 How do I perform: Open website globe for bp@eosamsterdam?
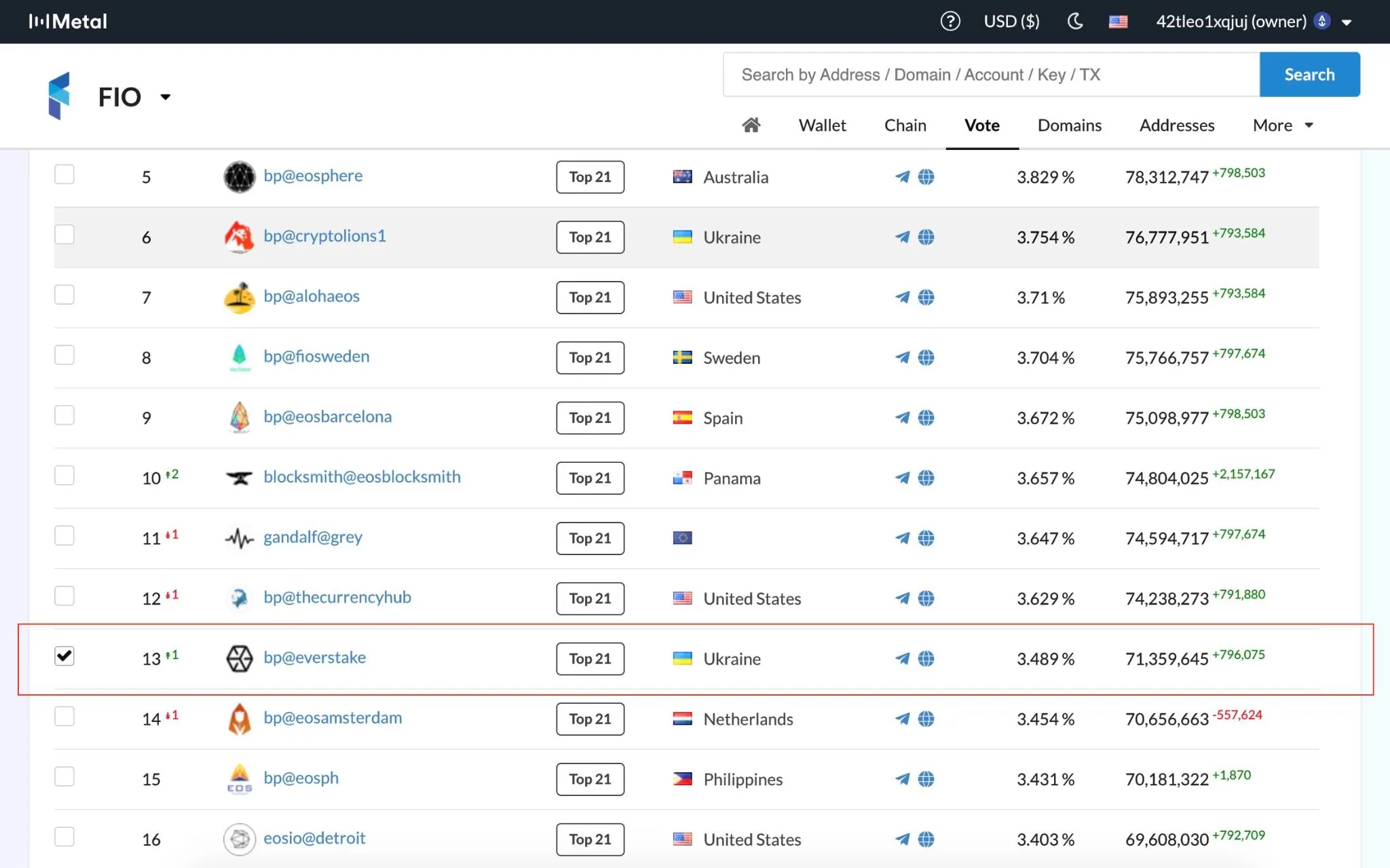coord(926,719)
